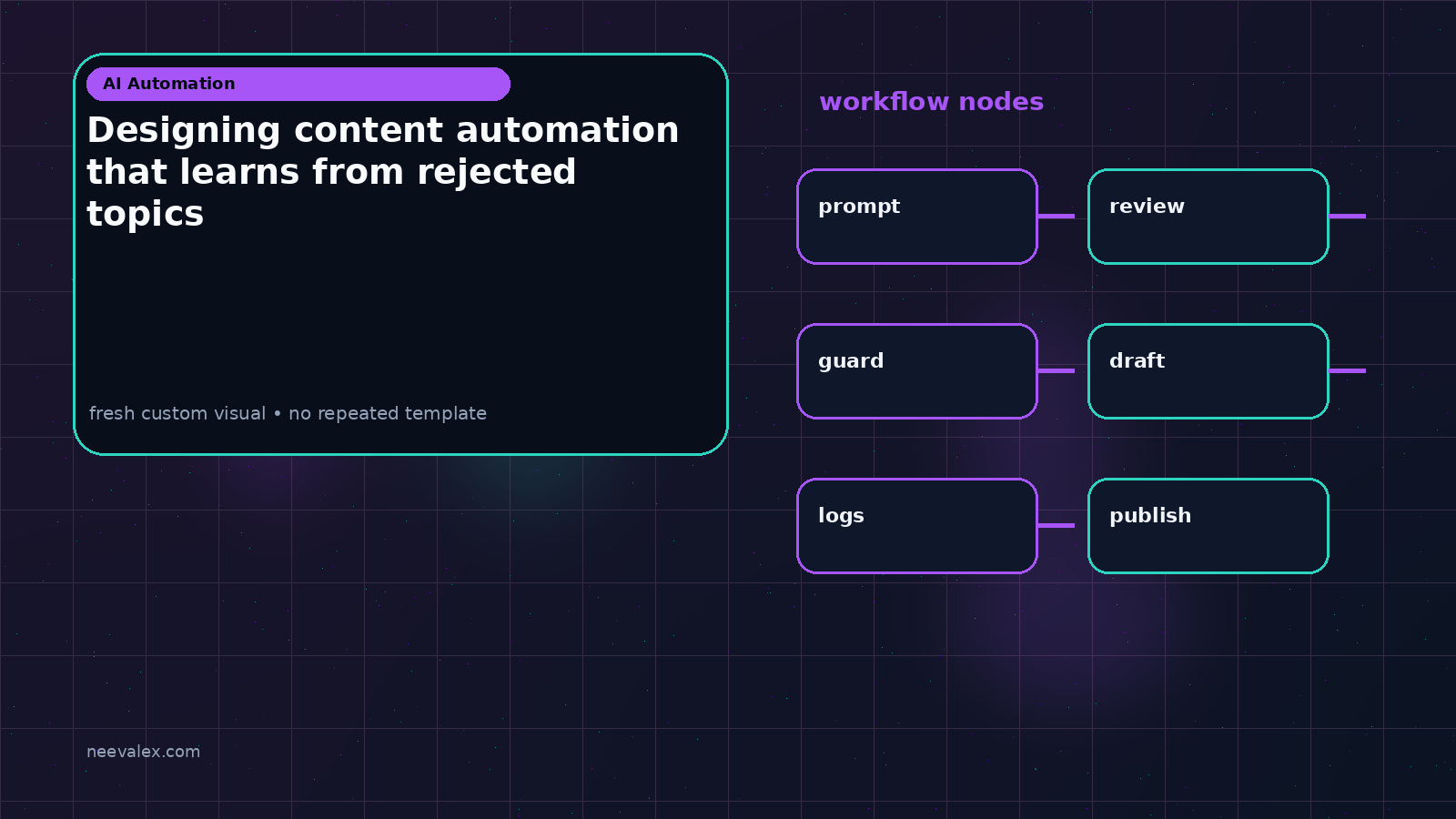Screen dimensions: 1456x819
Task: Click the 'Designing content automation' headline
Action: pos(383,172)
